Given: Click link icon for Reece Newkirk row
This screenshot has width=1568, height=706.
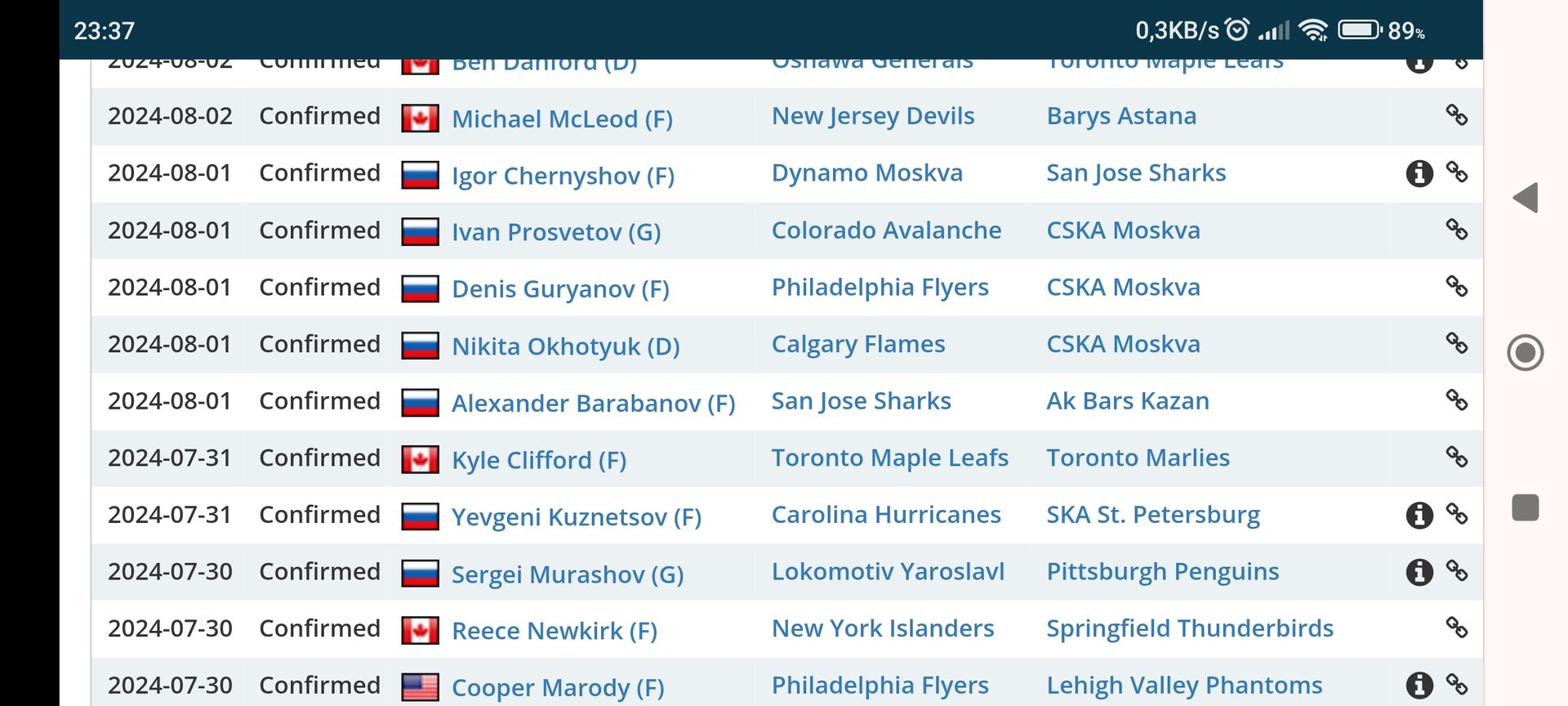Looking at the screenshot, I should [x=1457, y=628].
